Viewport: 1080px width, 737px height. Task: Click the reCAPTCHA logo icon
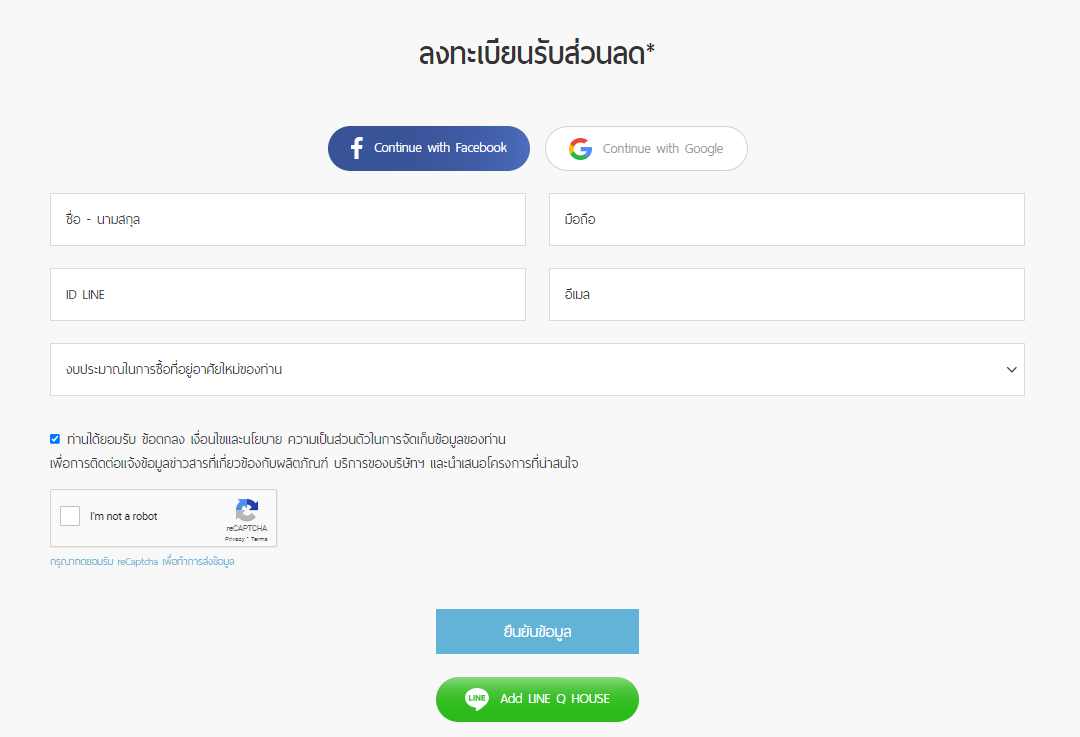(x=247, y=510)
